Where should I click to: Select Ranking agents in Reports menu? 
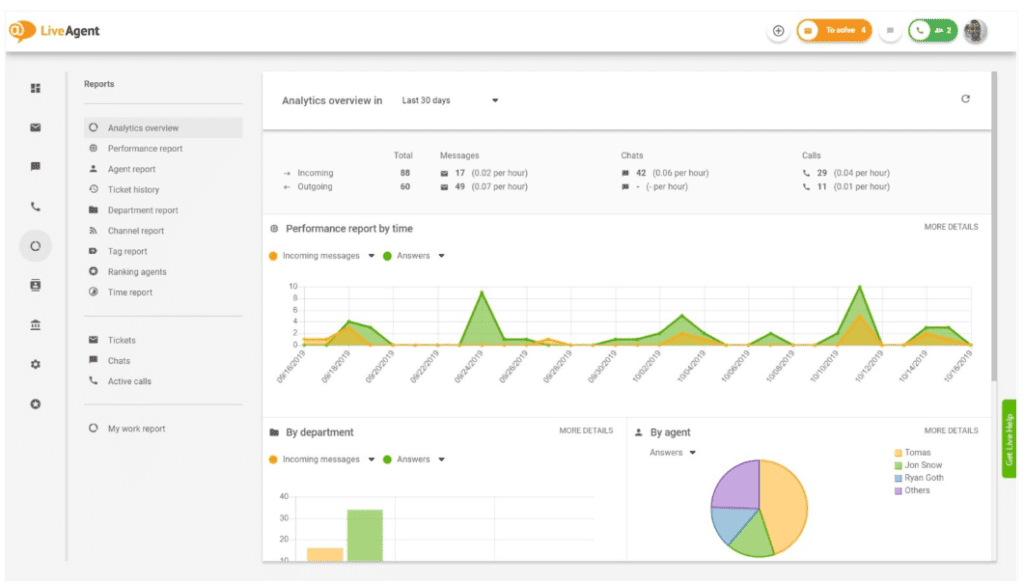137,272
